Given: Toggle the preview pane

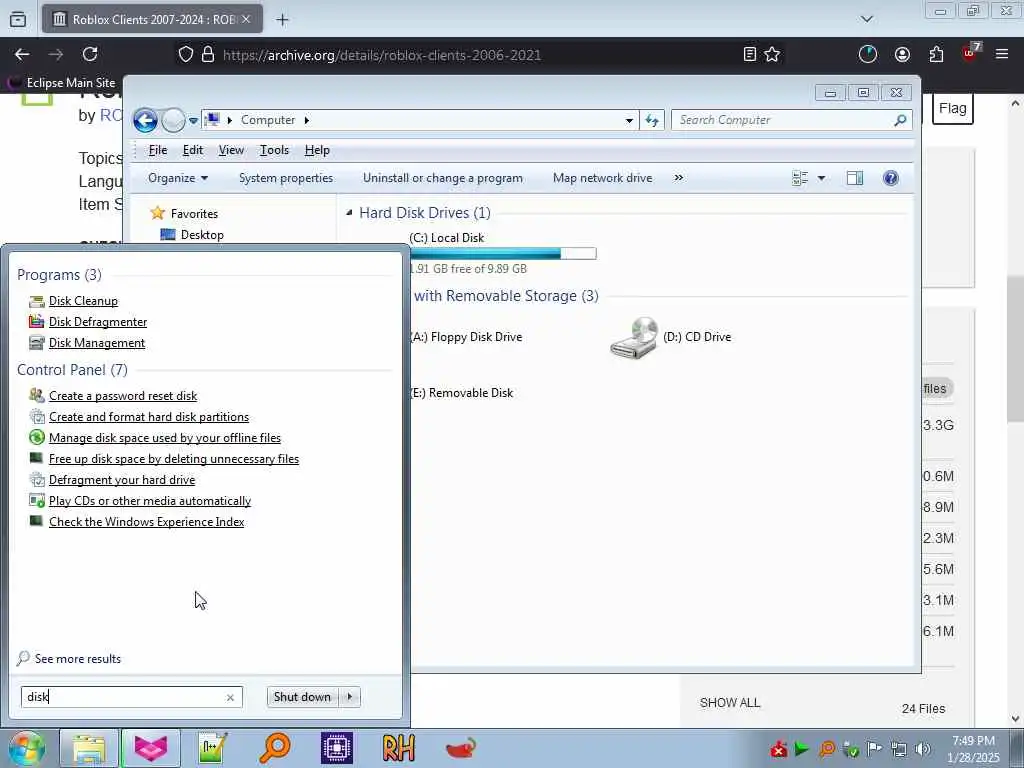Looking at the screenshot, I should point(855,178).
